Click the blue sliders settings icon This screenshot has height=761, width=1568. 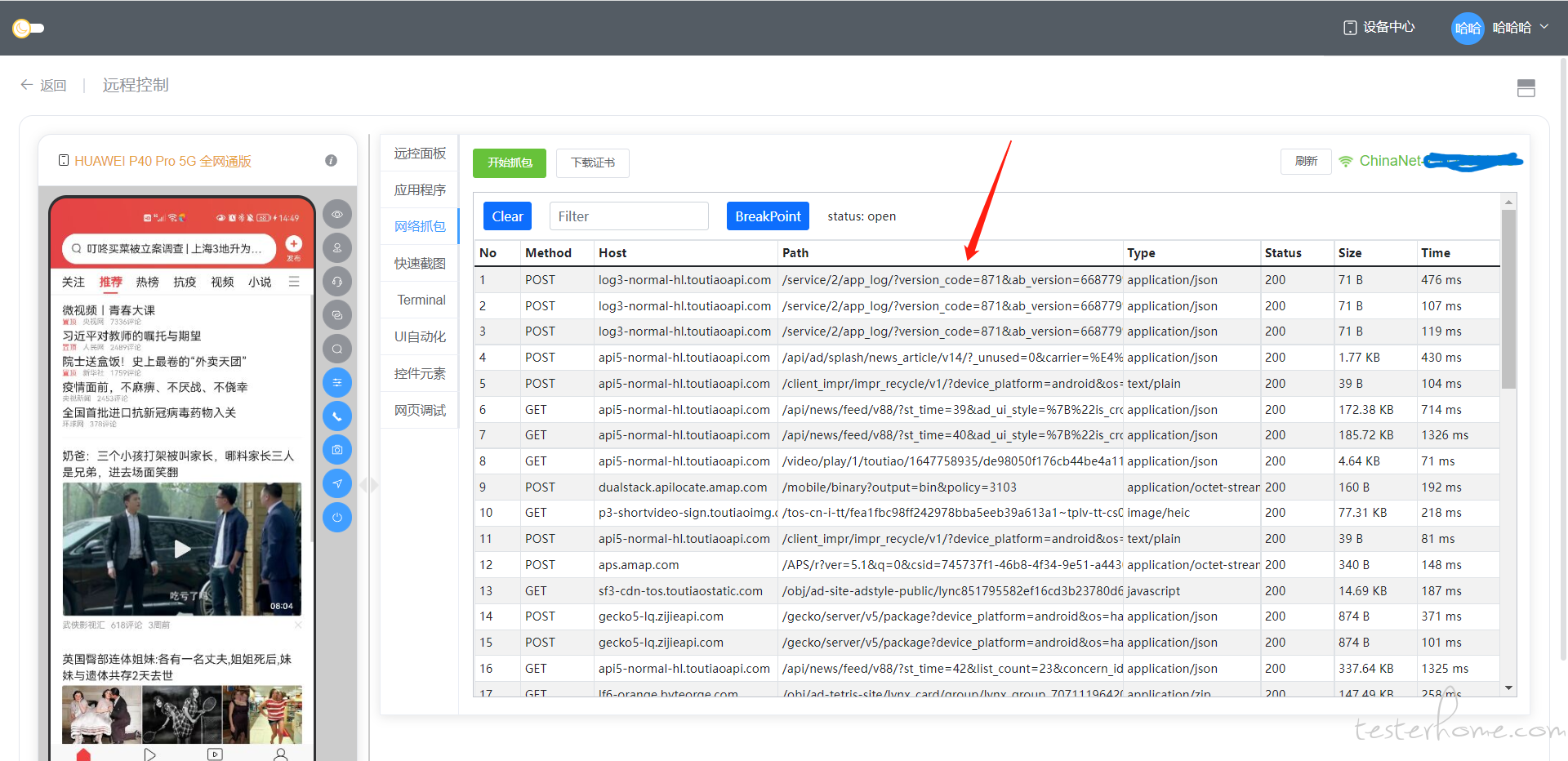pos(336,382)
